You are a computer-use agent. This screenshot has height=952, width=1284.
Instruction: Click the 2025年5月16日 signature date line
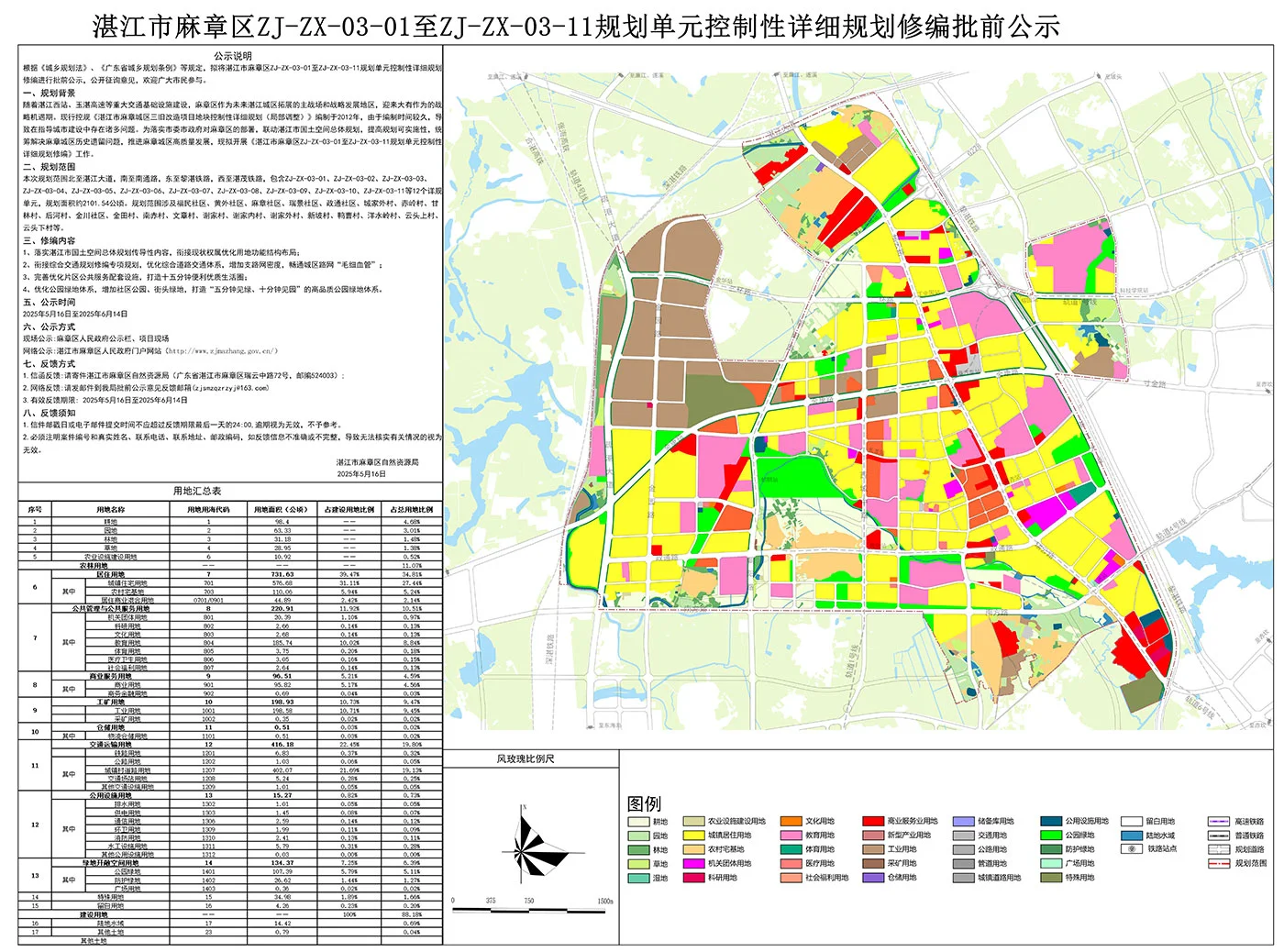[x=361, y=474]
